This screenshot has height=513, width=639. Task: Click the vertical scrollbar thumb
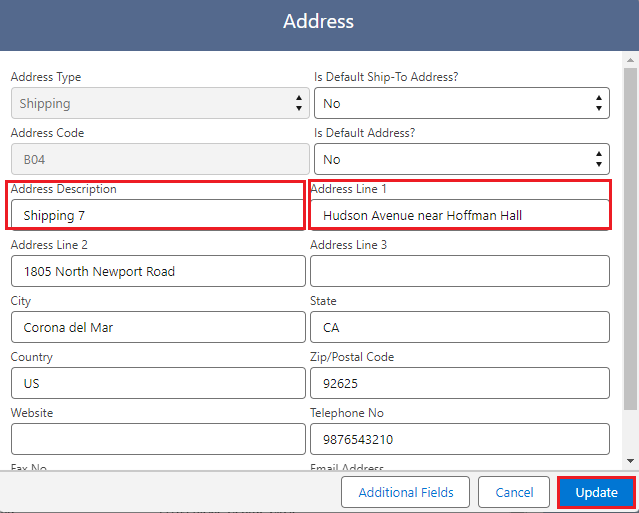630,240
